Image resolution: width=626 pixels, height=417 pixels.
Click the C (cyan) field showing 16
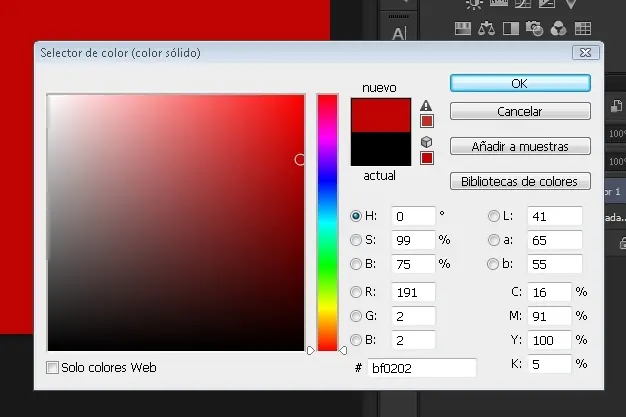point(549,292)
